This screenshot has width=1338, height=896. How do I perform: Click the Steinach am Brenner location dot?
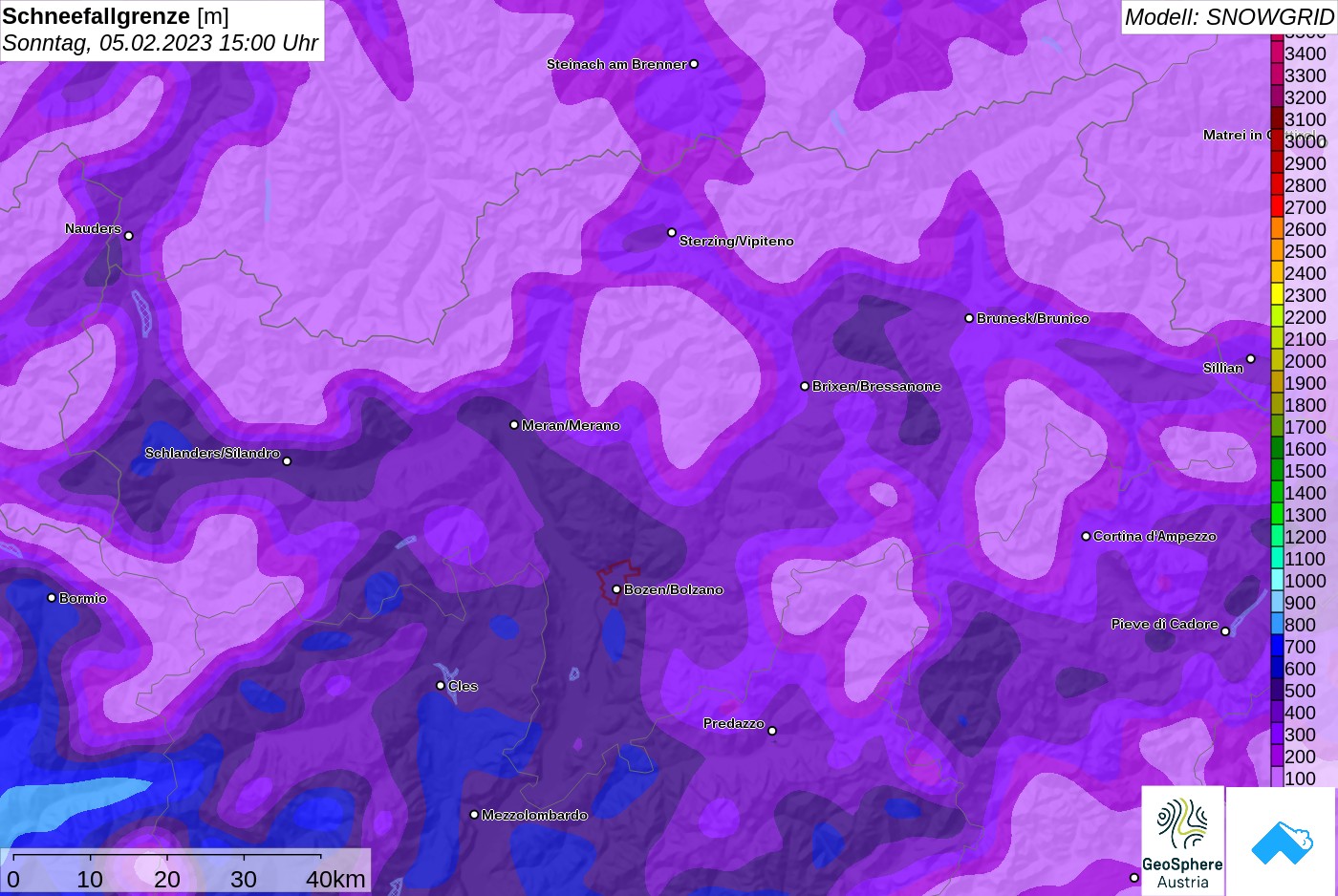point(694,64)
